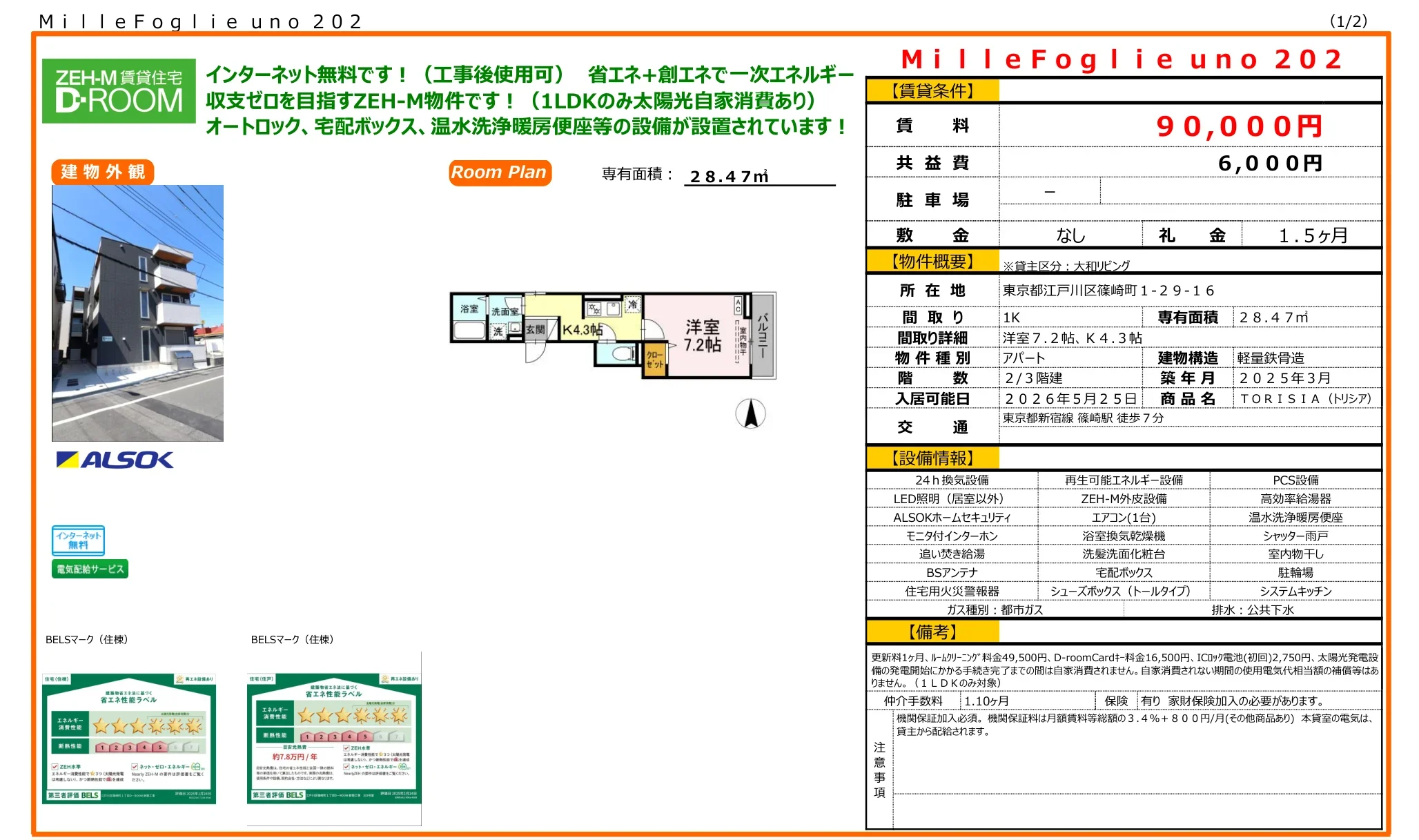Click the 90,000円 rent amount
Screen dimensions: 1419x840
(1239, 126)
